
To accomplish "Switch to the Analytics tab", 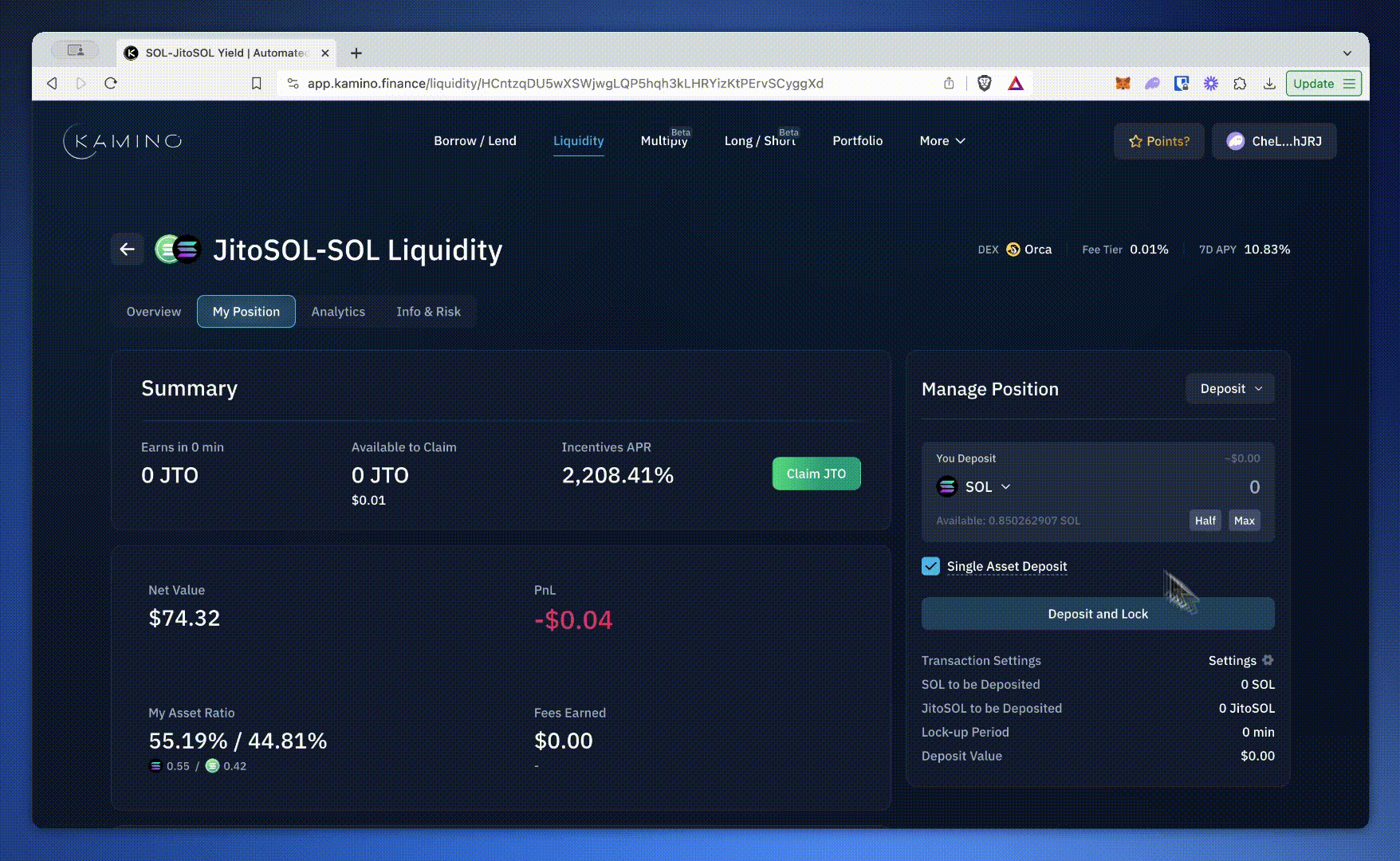I will (338, 312).
